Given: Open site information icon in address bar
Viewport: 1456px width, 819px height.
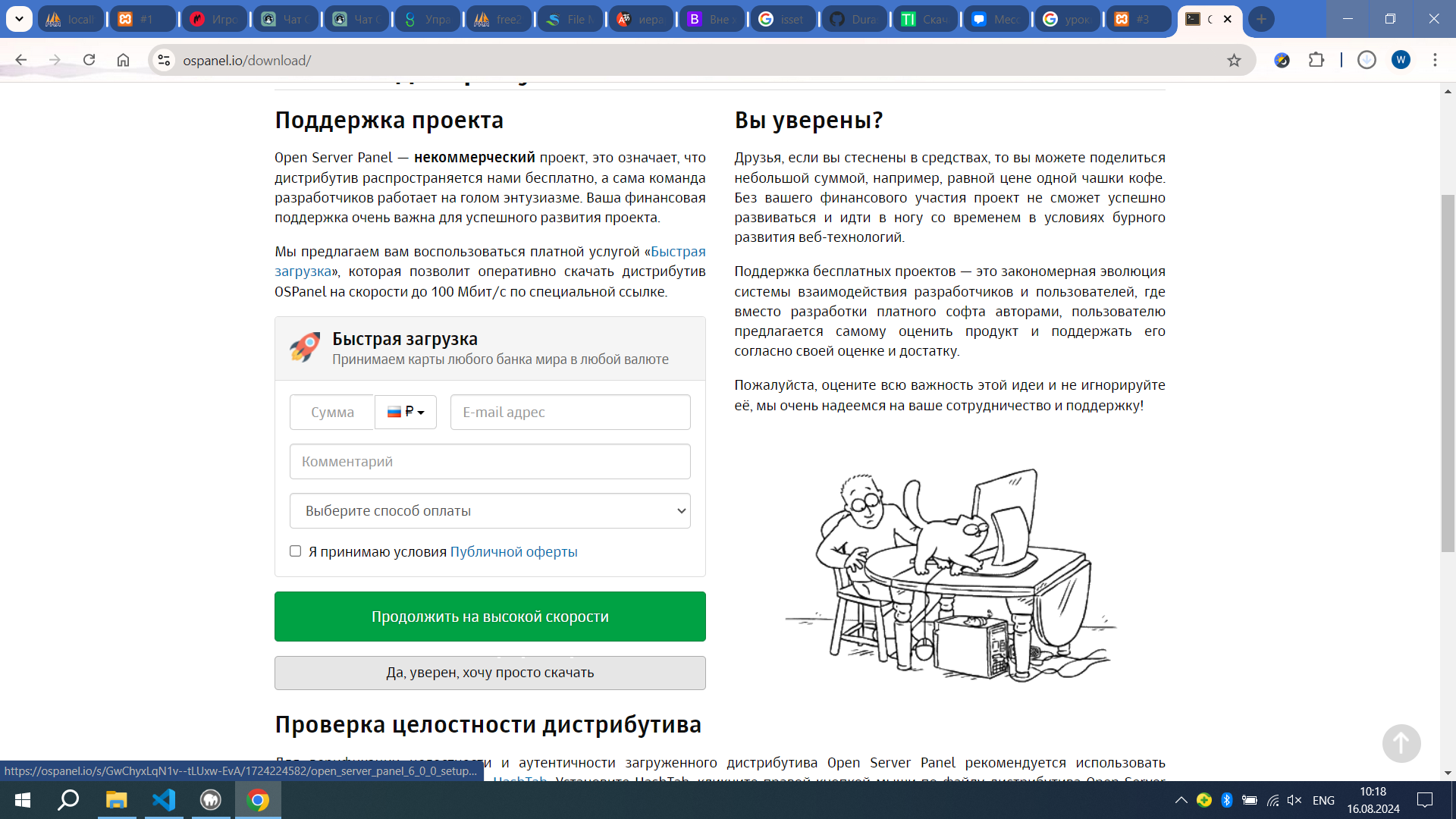Looking at the screenshot, I should pyautogui.click(x=164, y=60).
